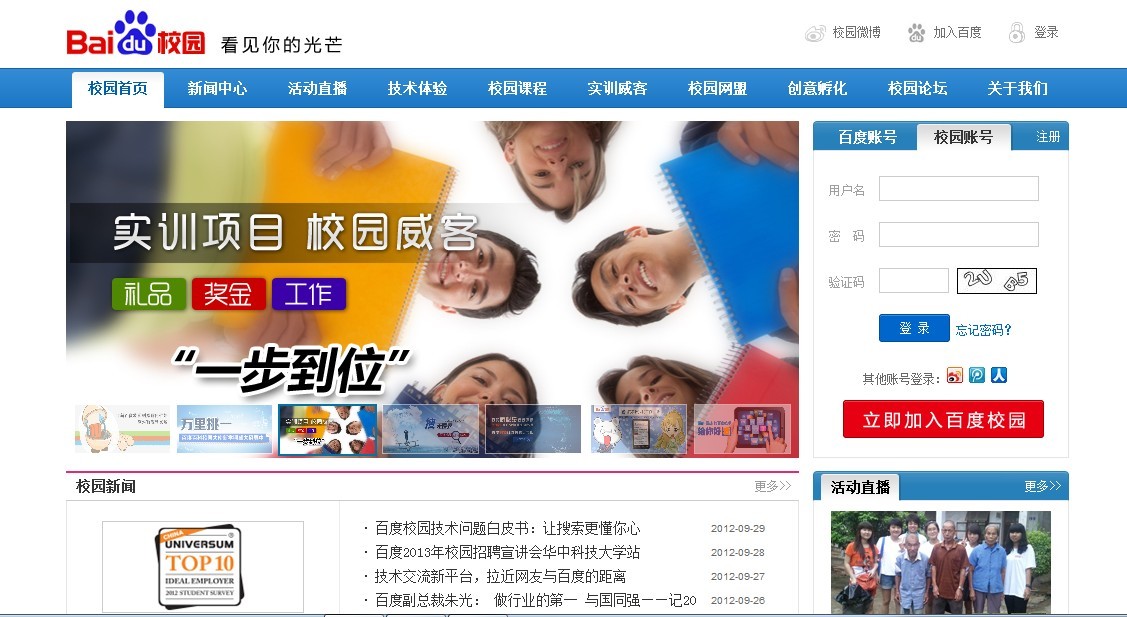Viewport: 1127px width, 617px height.
Task: Navigate to 实训威客
Action: click(617, 88)
